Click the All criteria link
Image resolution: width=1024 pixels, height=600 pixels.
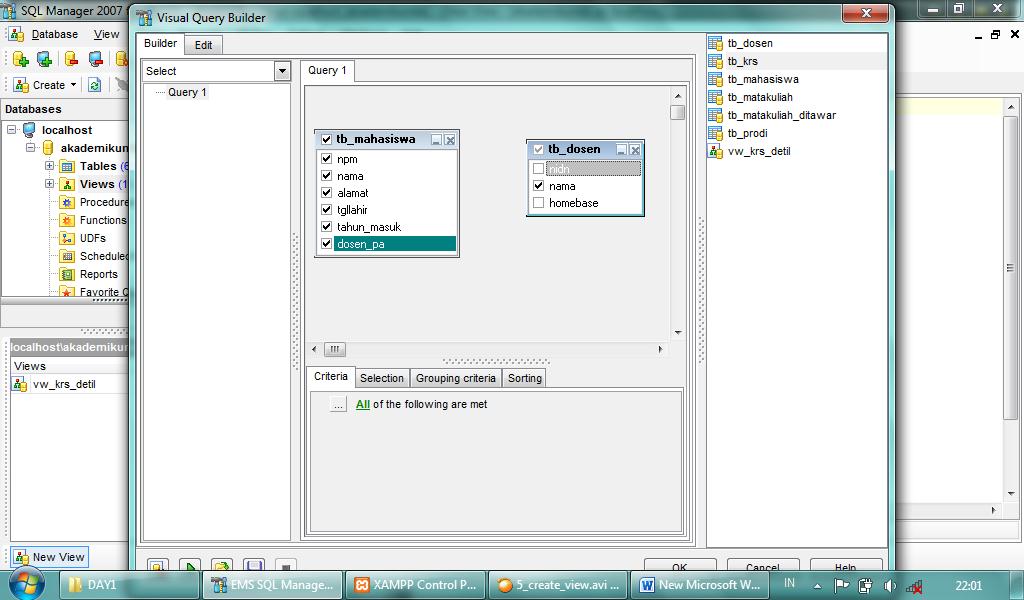click(x=363, y=404)
